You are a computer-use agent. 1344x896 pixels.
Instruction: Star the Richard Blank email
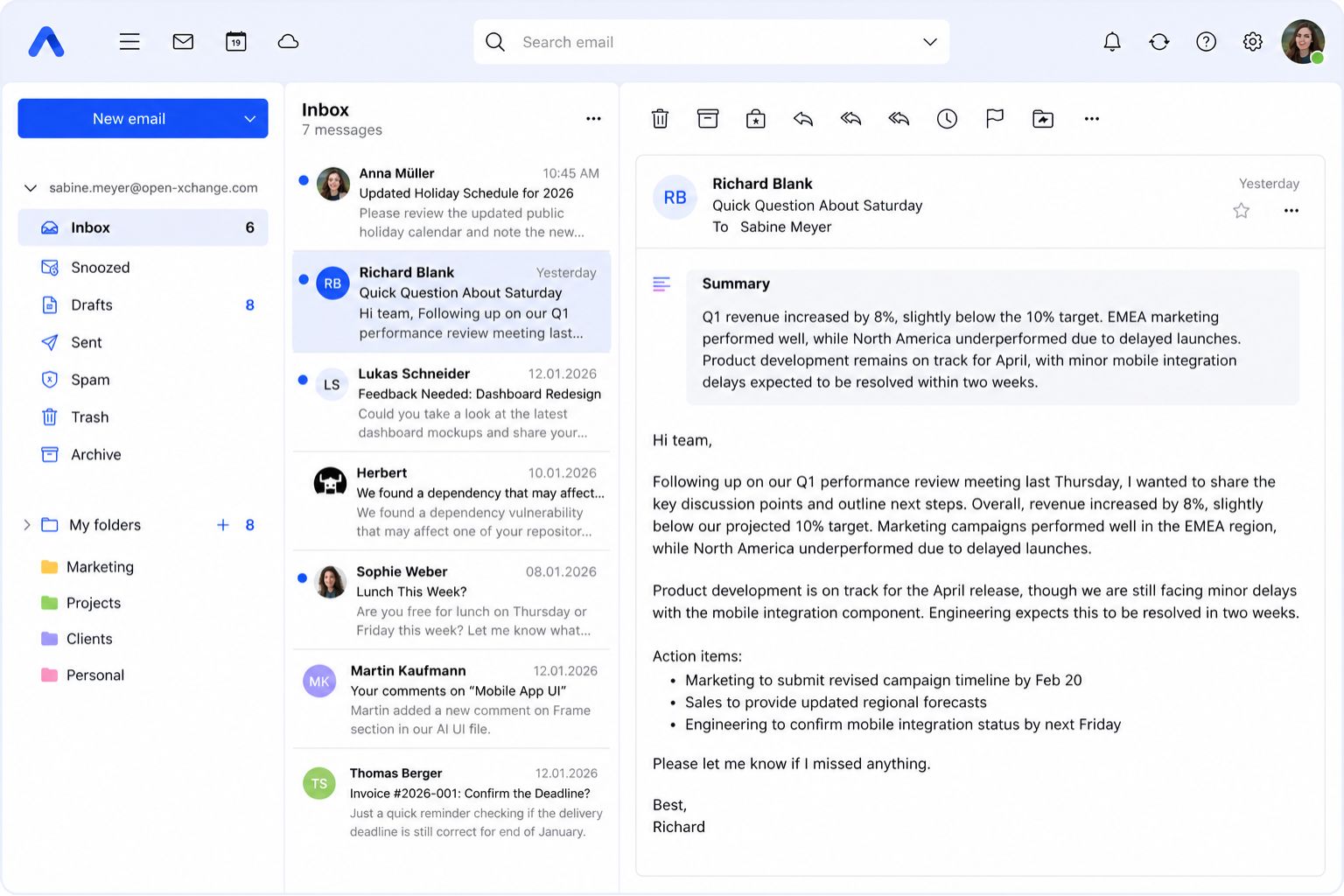(1241, 211)
